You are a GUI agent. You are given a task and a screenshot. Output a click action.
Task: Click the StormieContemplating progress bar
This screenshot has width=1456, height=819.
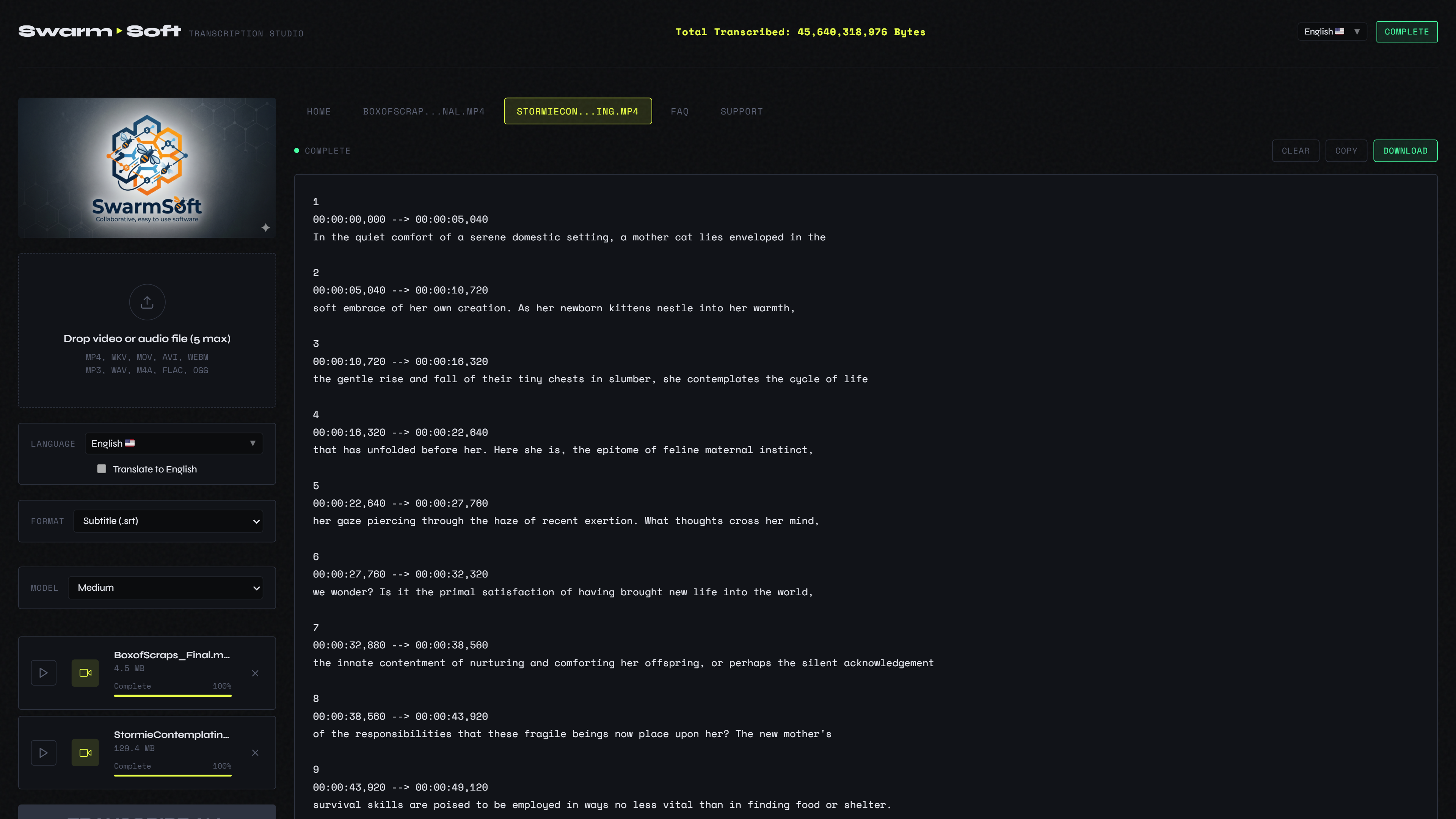tap(173, 775)
